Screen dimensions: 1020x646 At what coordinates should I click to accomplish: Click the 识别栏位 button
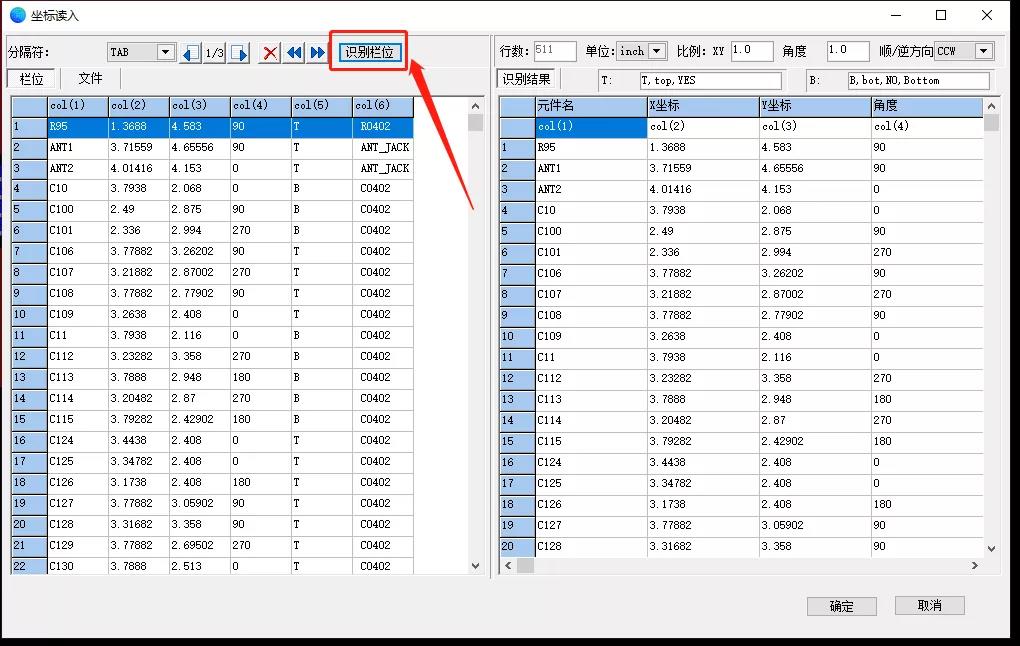pyautogui.click(x=369, y=52)
